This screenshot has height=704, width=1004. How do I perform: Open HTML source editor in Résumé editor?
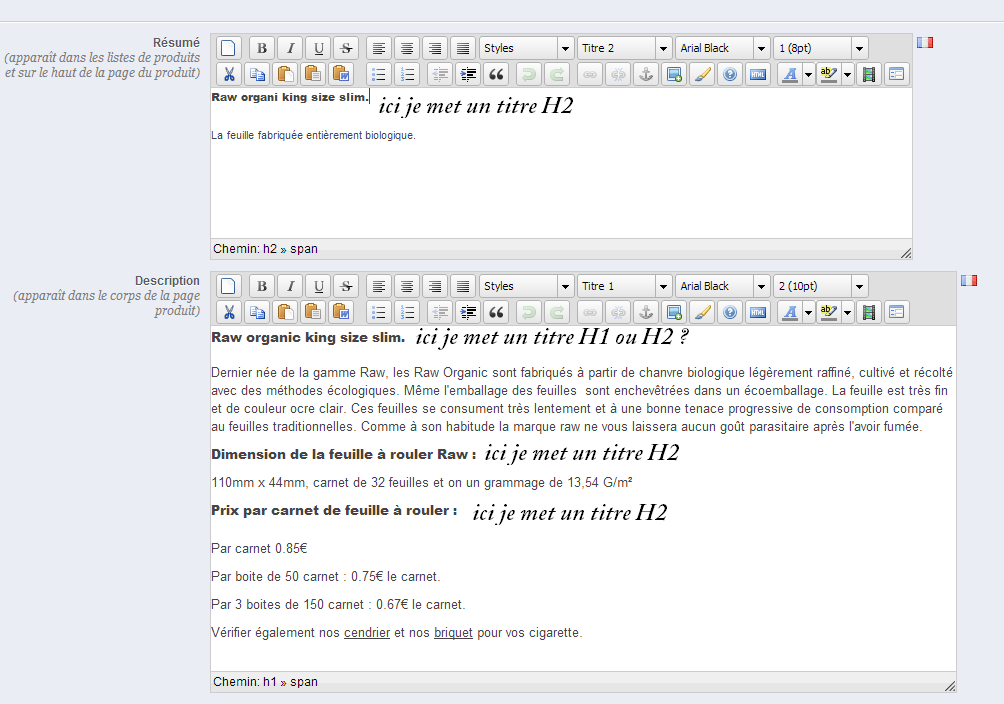point(758,74)
